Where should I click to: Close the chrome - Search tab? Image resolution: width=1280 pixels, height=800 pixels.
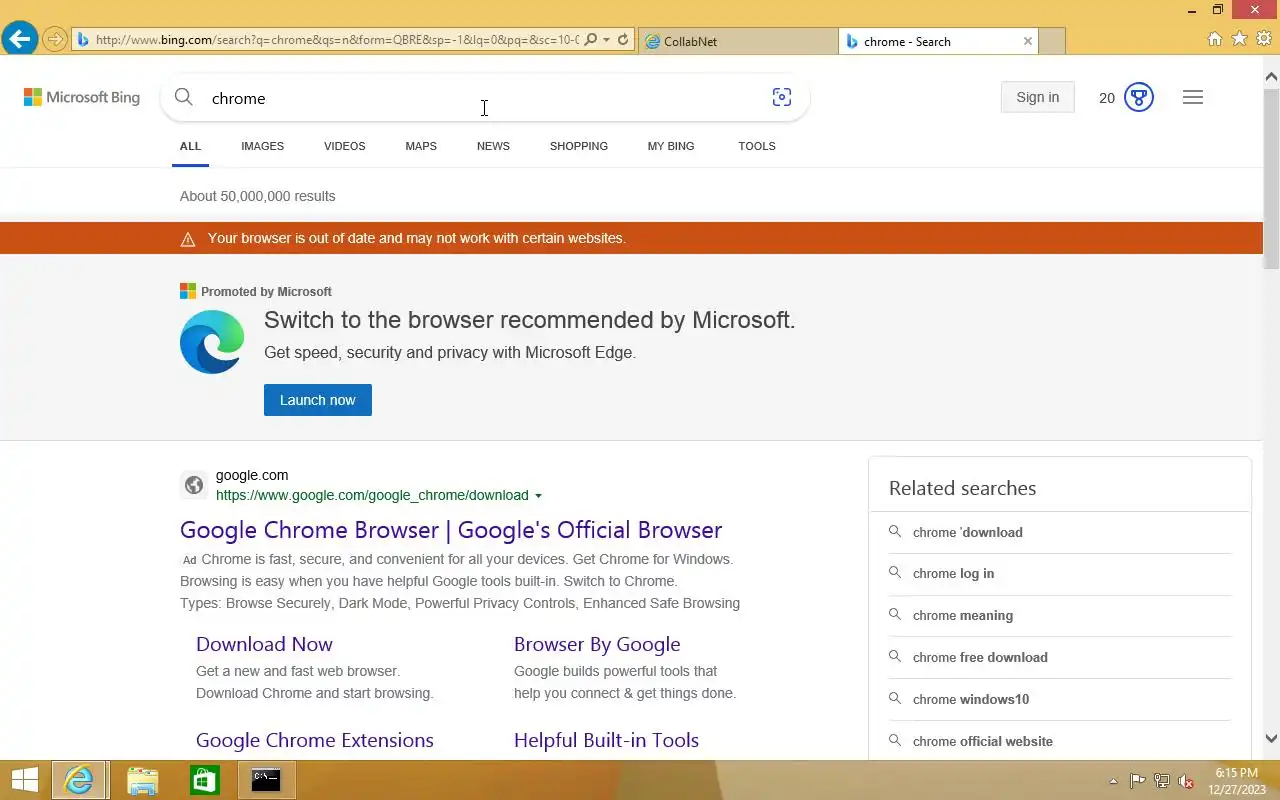tap(1027, 41)
